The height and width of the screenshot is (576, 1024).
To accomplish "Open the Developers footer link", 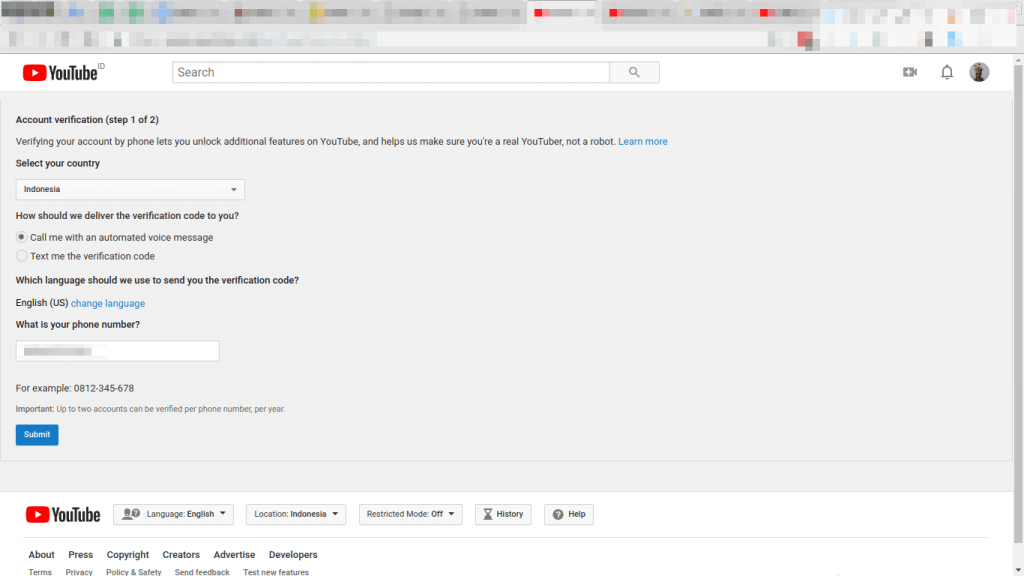I will (293, 554).
